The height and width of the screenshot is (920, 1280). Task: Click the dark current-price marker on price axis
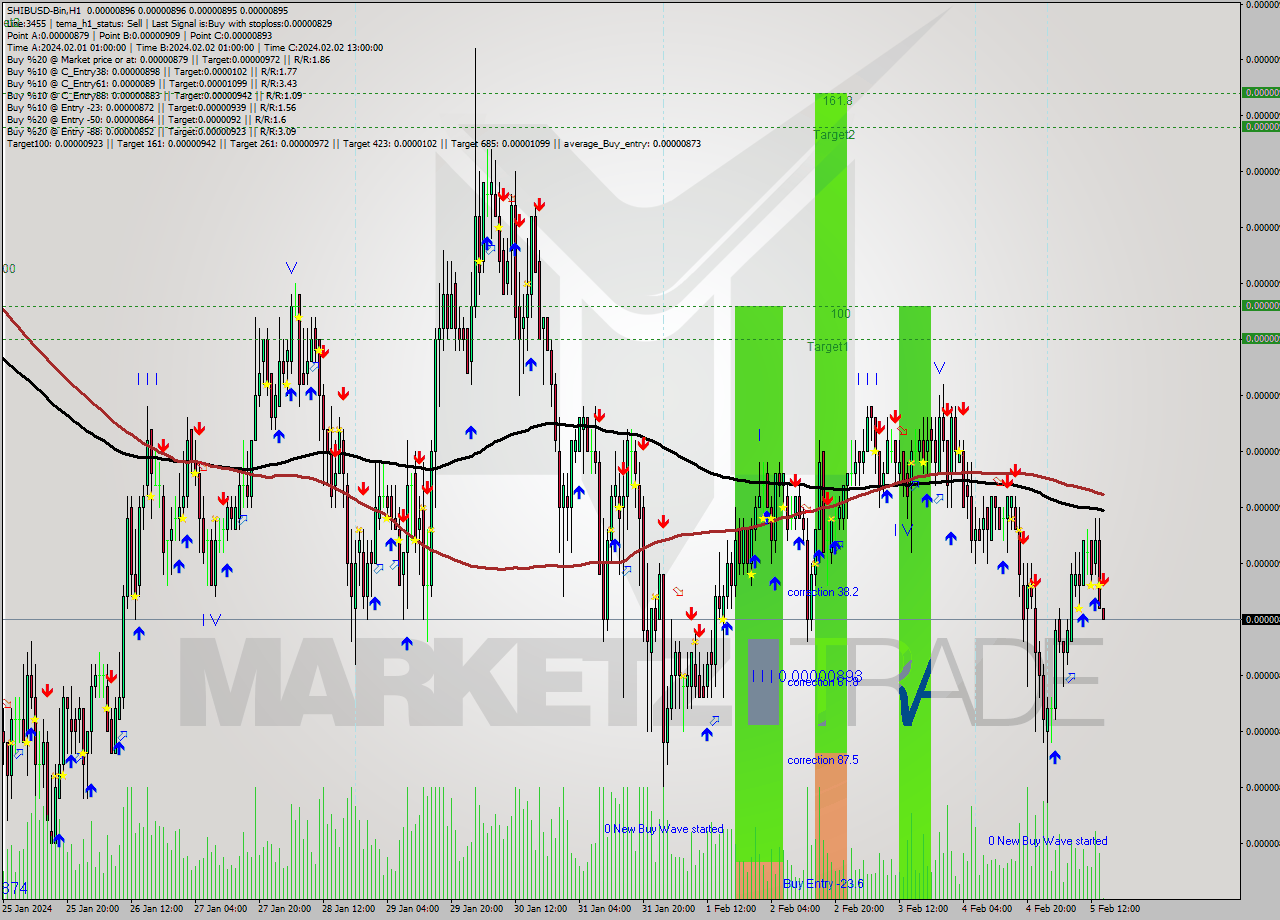1261,620
